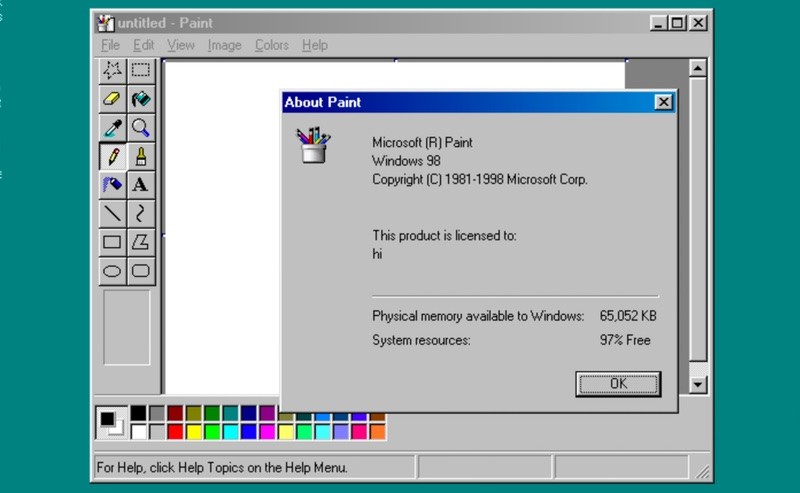Select the Free-Form Select tool
800x493 pixels.
[x=112, y=70]
